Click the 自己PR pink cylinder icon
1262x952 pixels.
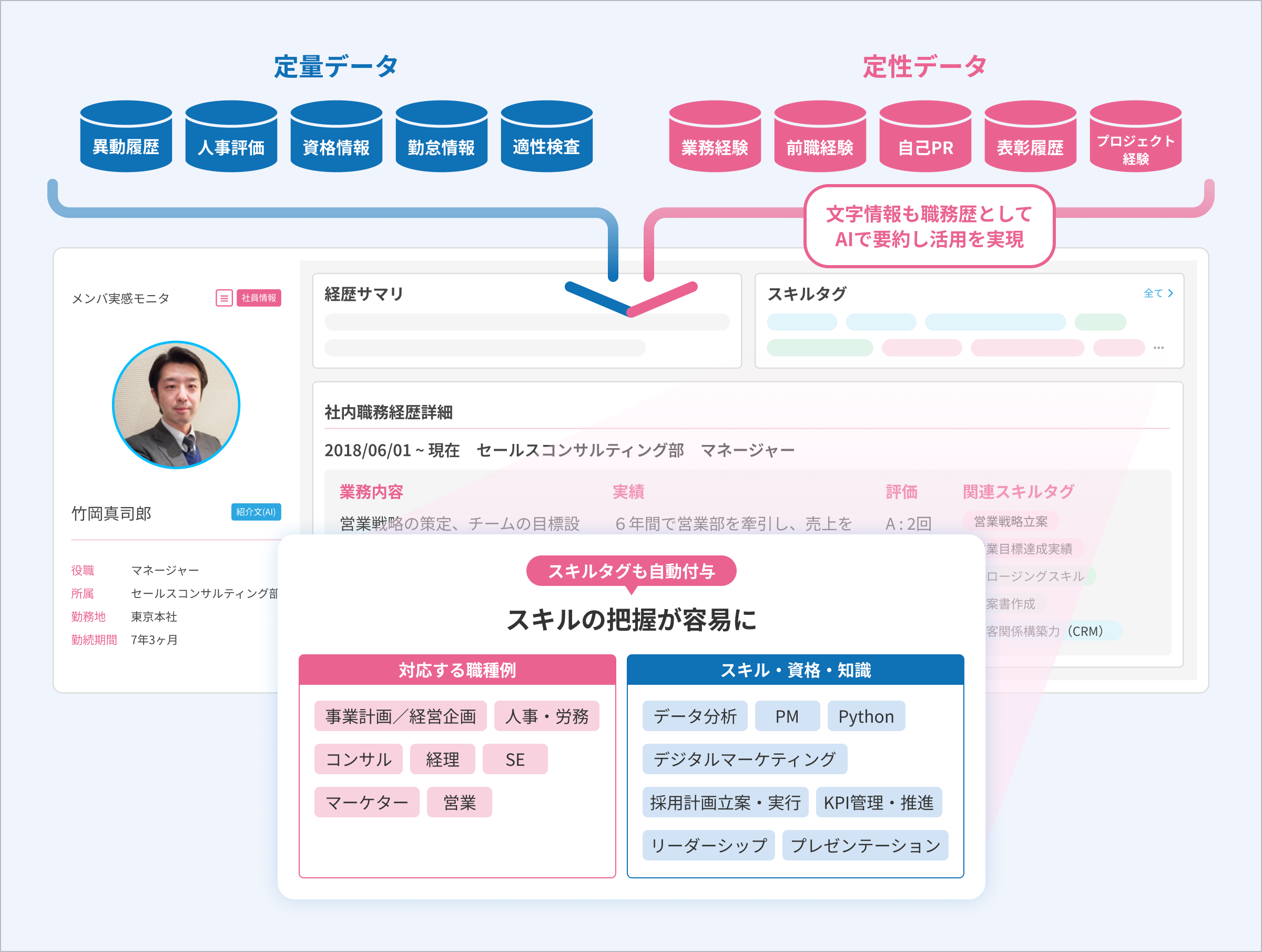pyautogui.click(x=925, y=137)
